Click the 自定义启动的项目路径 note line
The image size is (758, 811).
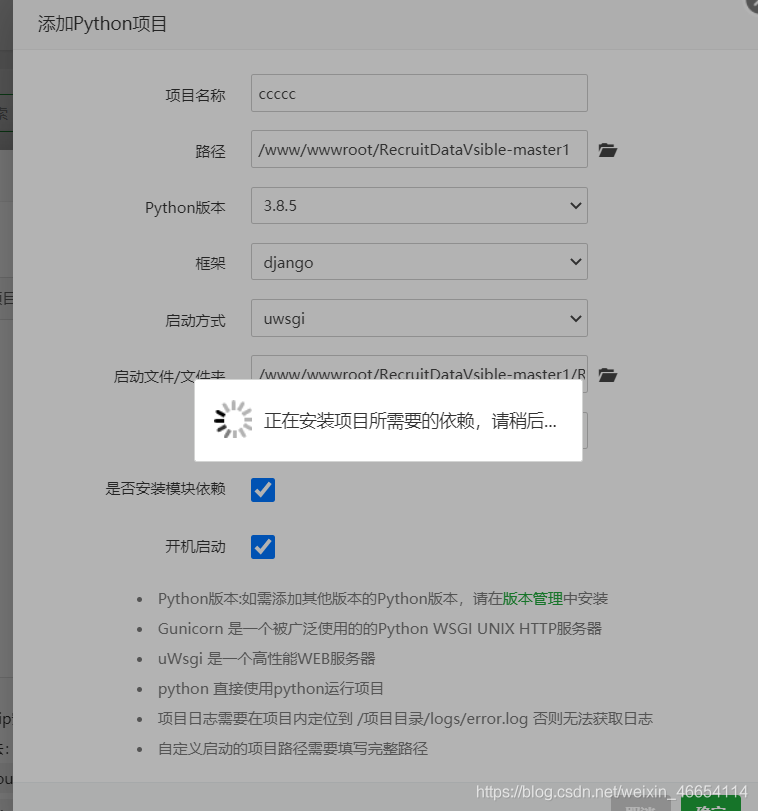coord(293,748)
